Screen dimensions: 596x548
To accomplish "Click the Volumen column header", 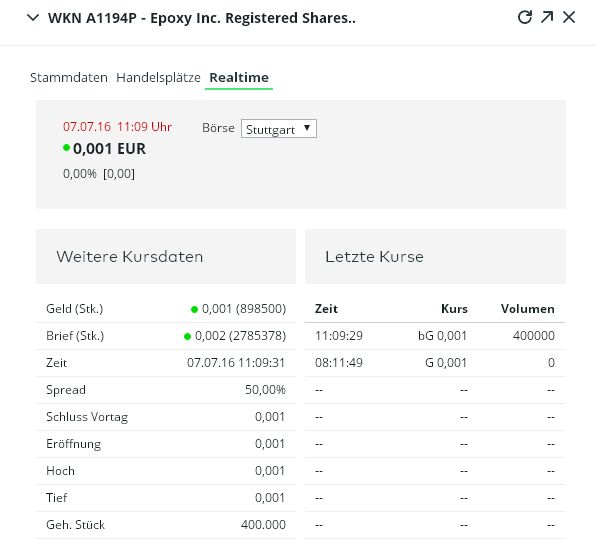I will 528,309.
